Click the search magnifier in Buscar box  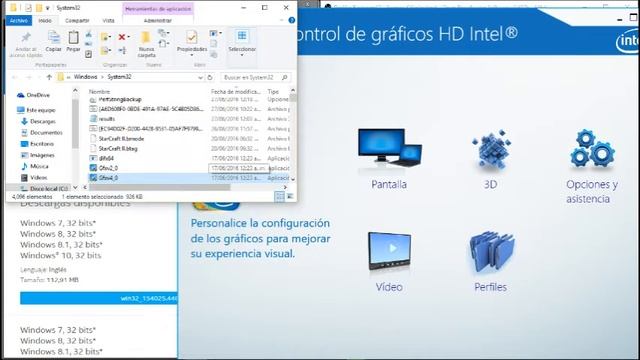coord(284,77)
